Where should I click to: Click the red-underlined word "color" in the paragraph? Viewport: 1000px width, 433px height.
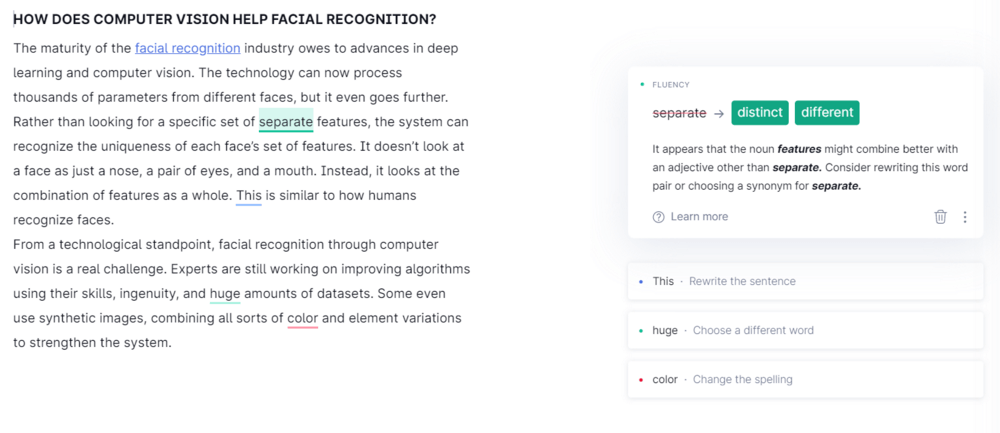pos(302,318)
